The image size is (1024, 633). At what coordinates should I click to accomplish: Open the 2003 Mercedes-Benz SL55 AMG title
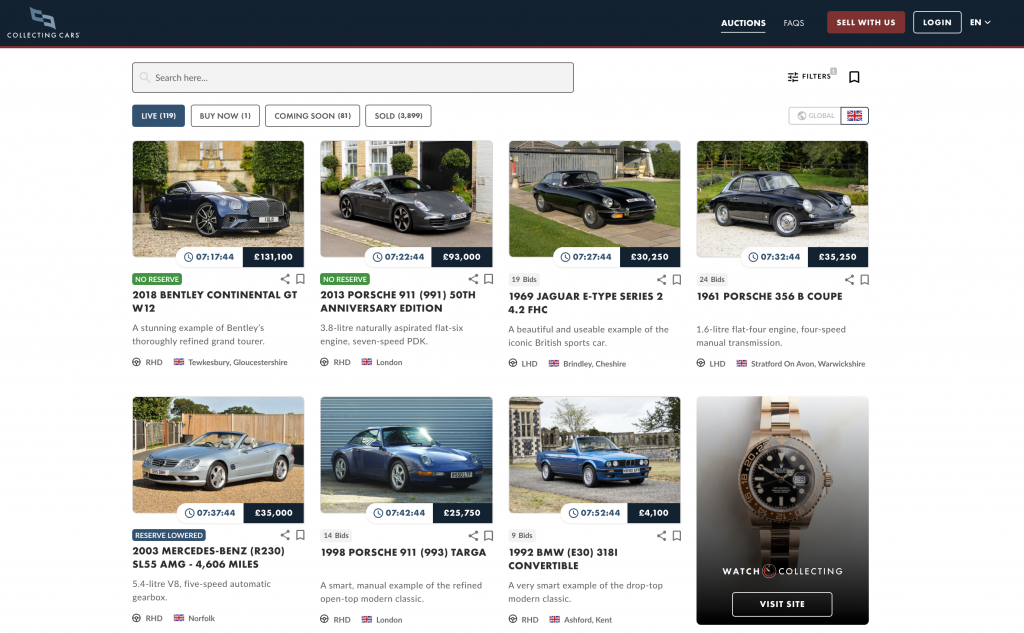coord(208,557)
